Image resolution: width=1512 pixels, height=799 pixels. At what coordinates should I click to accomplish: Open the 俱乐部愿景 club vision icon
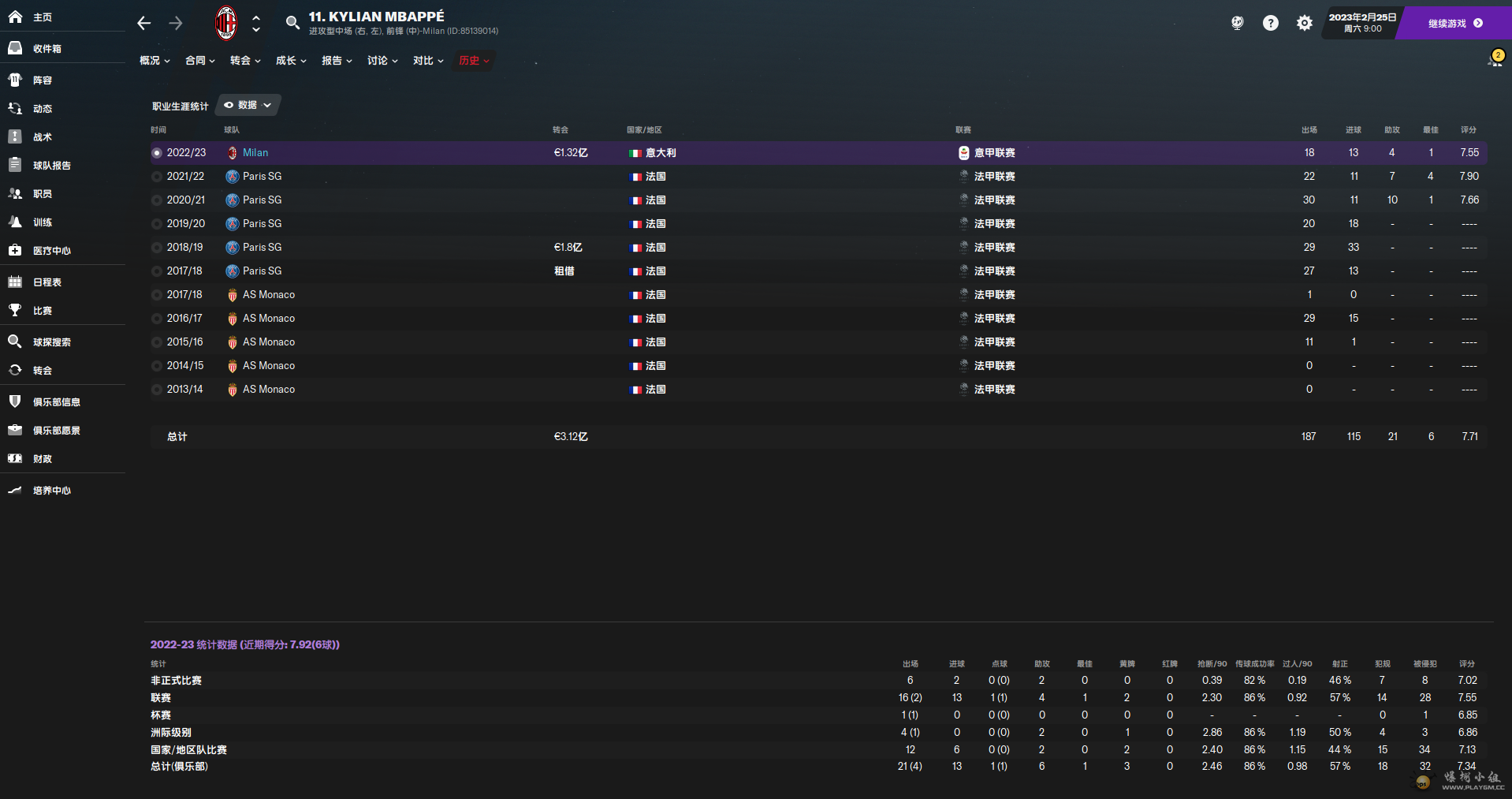[15, 430]
